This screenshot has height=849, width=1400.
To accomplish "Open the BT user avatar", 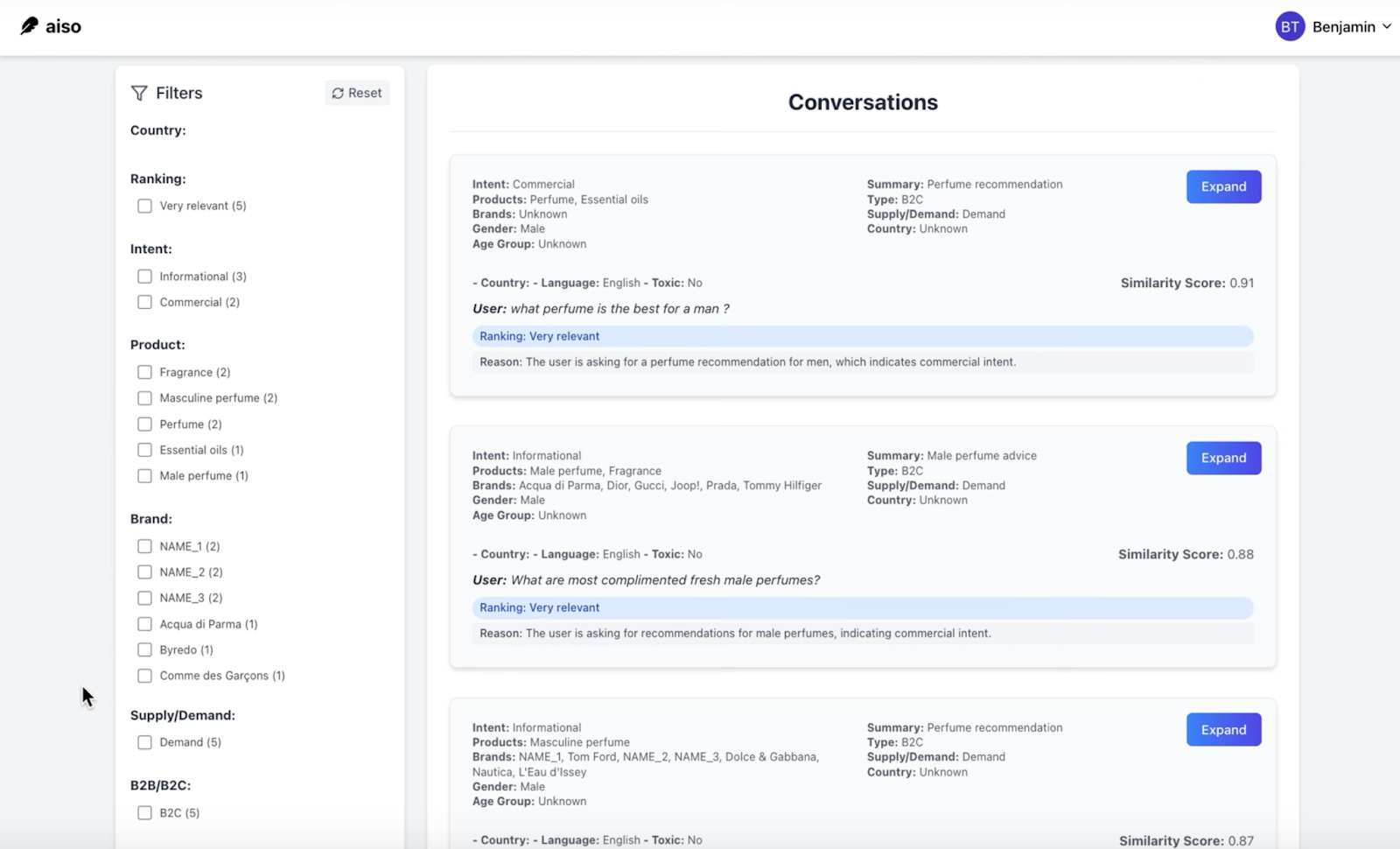I will (x=1290, y=26).
